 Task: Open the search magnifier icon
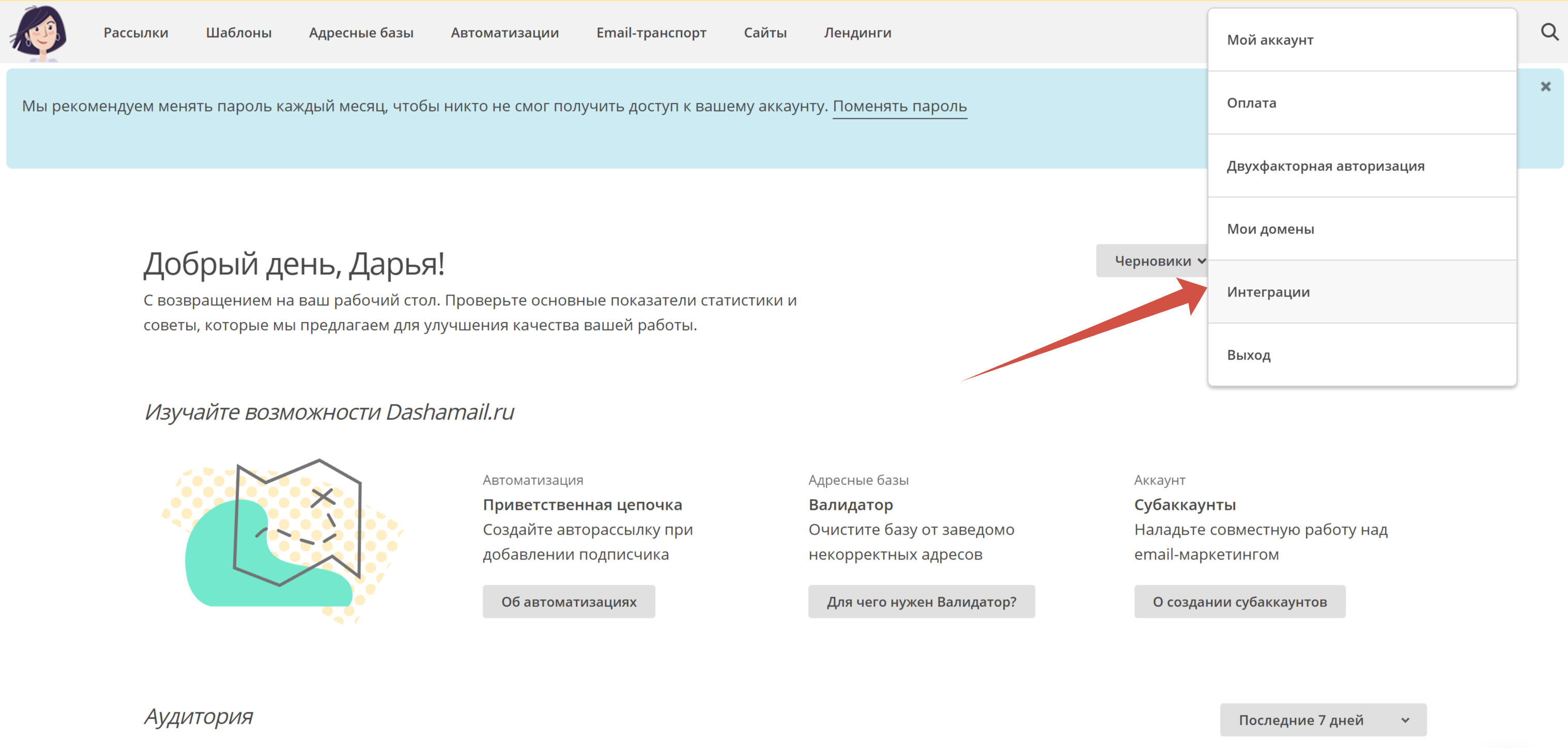1549,32
